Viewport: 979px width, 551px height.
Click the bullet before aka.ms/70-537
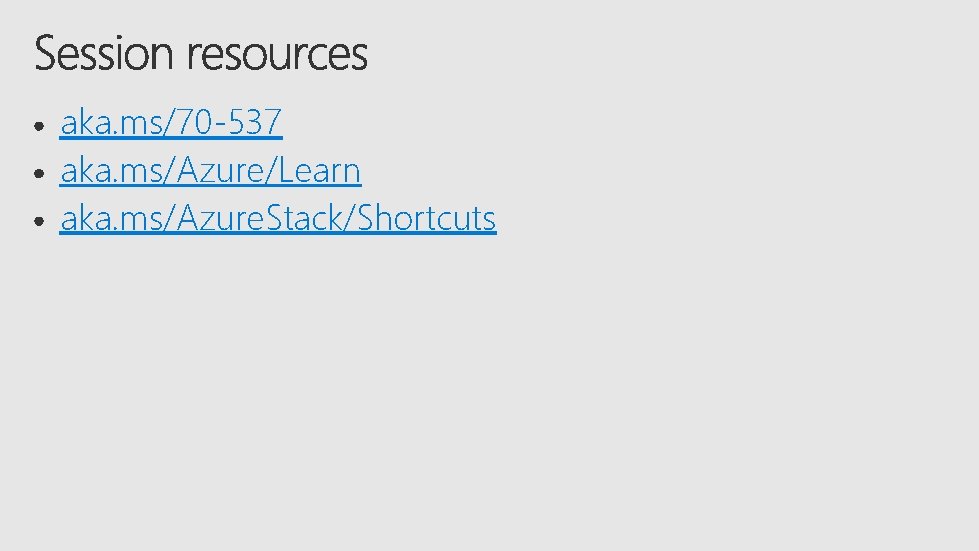[40, 125]
